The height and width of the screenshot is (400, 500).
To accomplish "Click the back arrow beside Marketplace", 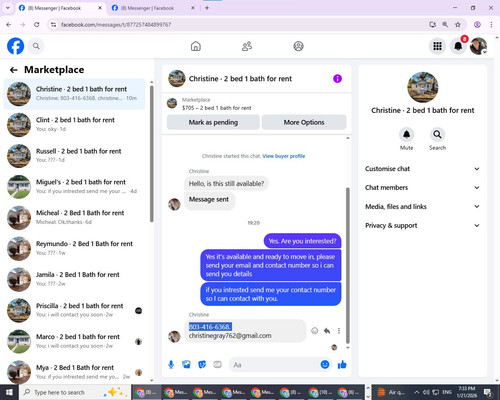I will 14,70.
